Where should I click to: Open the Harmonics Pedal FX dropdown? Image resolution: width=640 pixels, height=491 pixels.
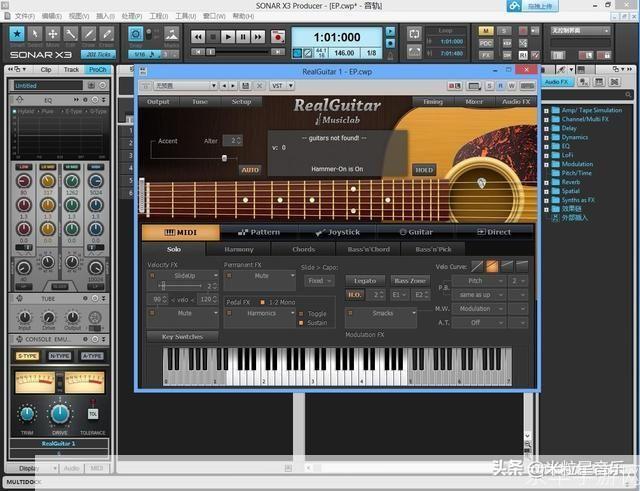tap(264, 313)
